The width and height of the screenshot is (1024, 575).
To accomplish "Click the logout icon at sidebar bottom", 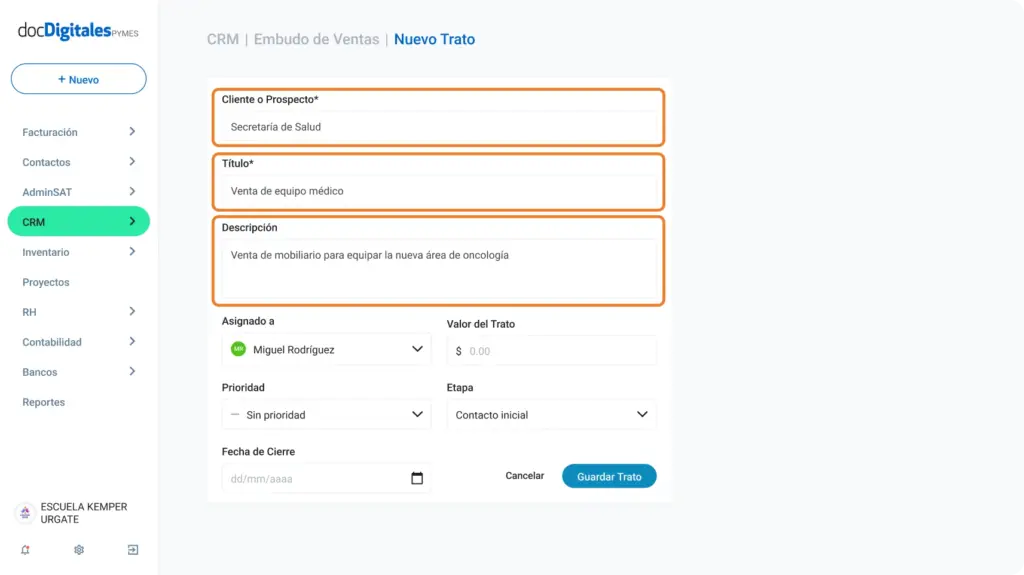I will tap(133, 550).
